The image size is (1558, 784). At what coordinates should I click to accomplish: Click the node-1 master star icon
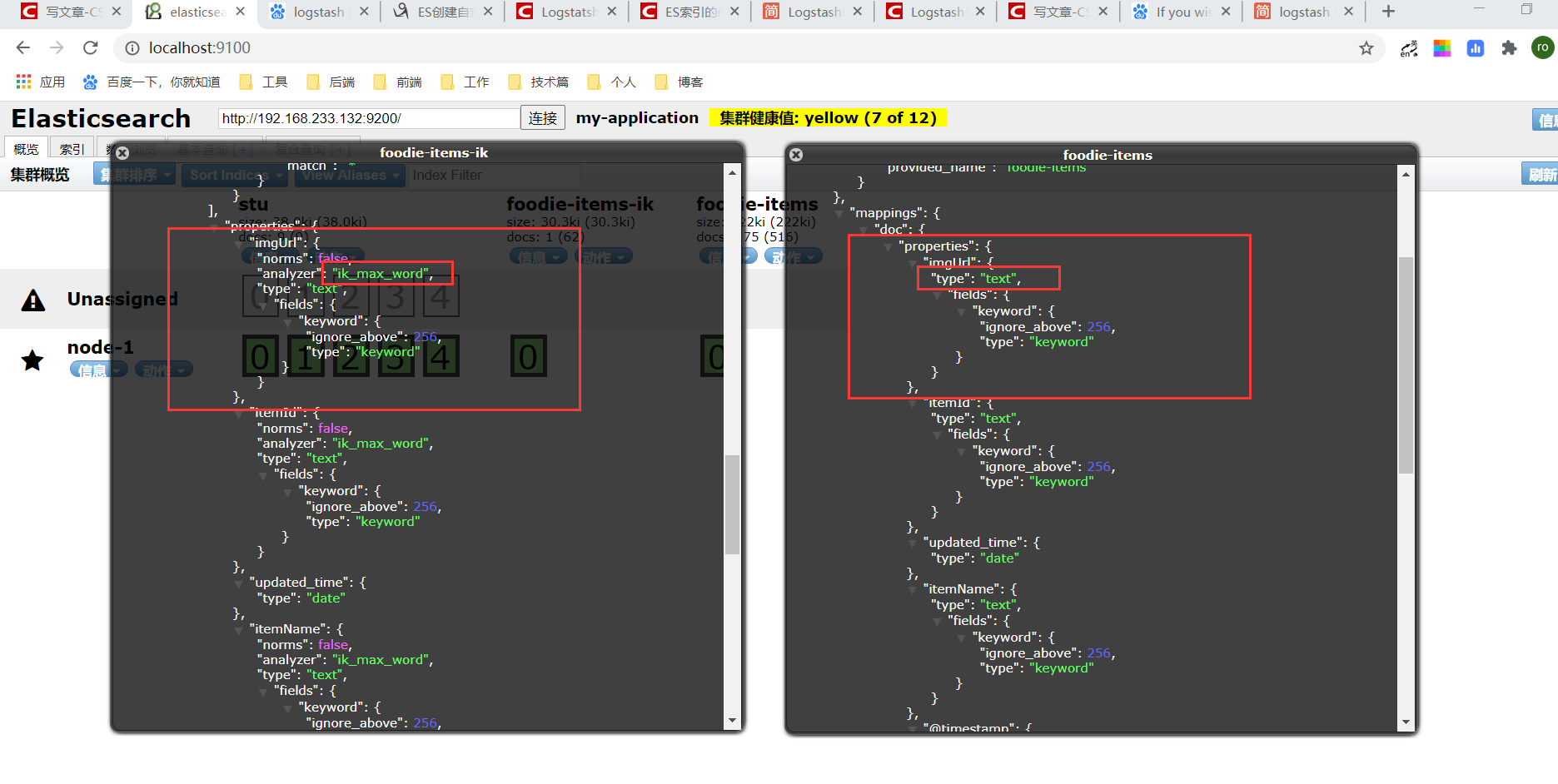click(32, 360)
